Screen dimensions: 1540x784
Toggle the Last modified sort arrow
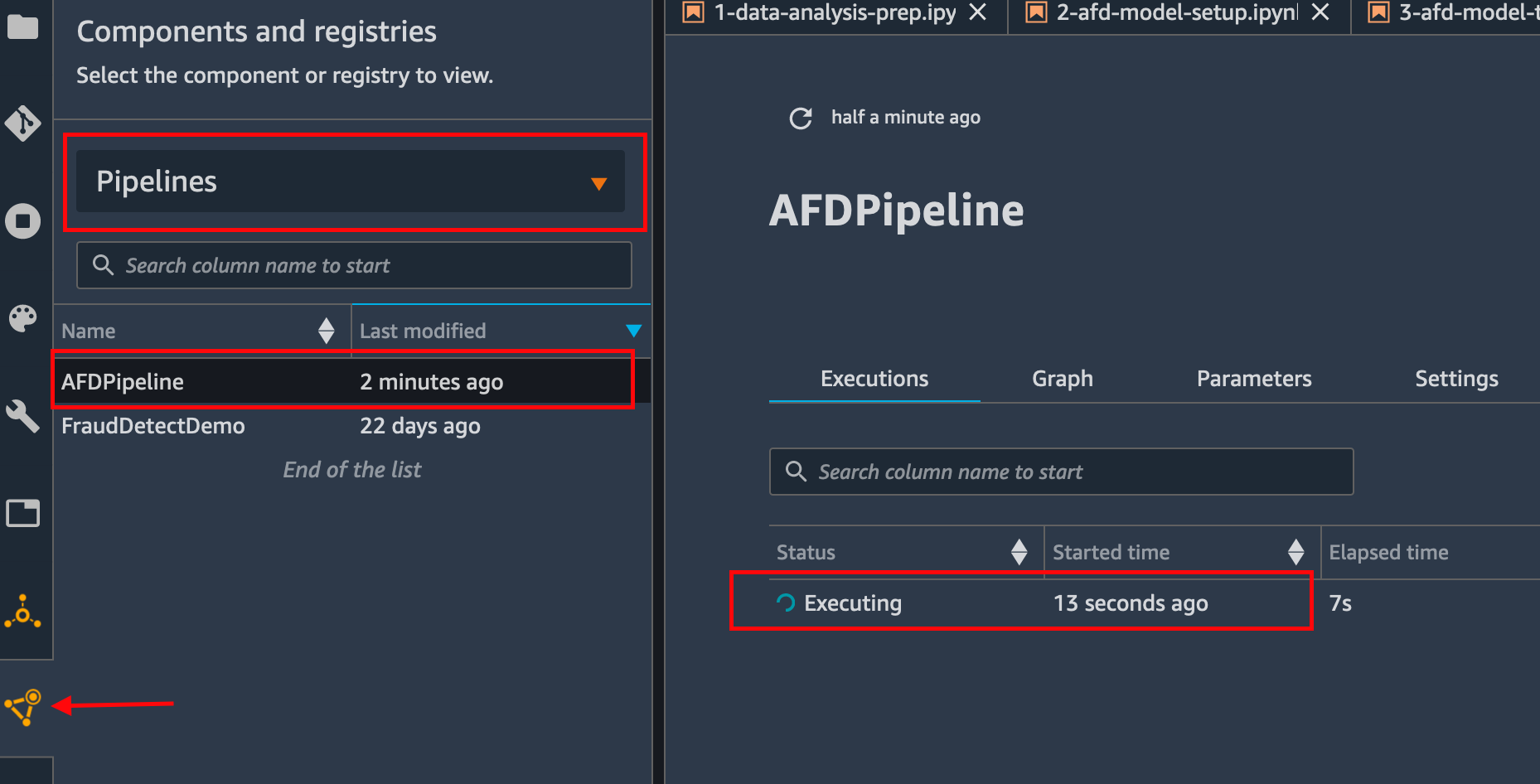633,331
